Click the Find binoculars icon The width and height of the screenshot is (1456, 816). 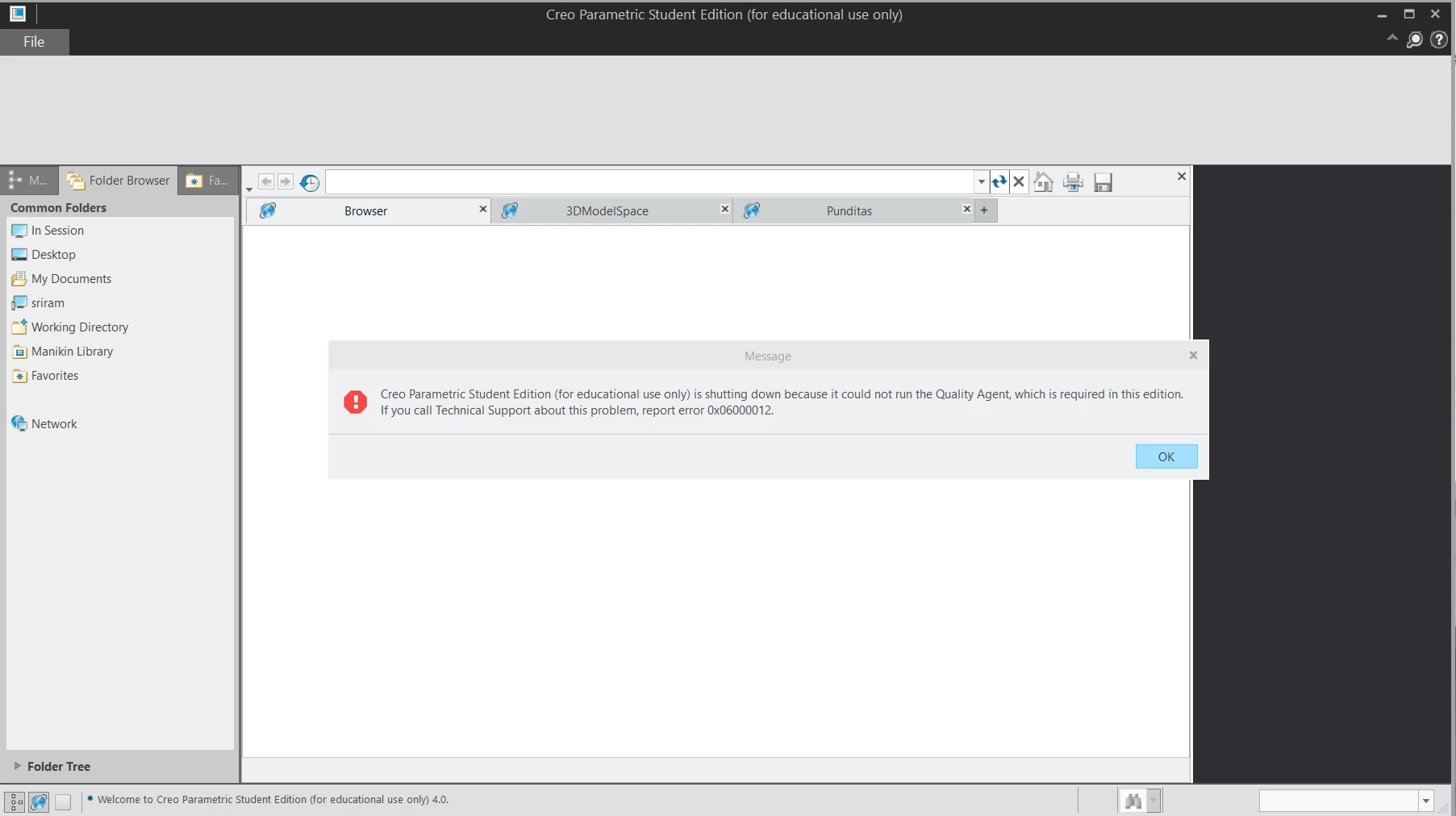(x=1133, y=801)
